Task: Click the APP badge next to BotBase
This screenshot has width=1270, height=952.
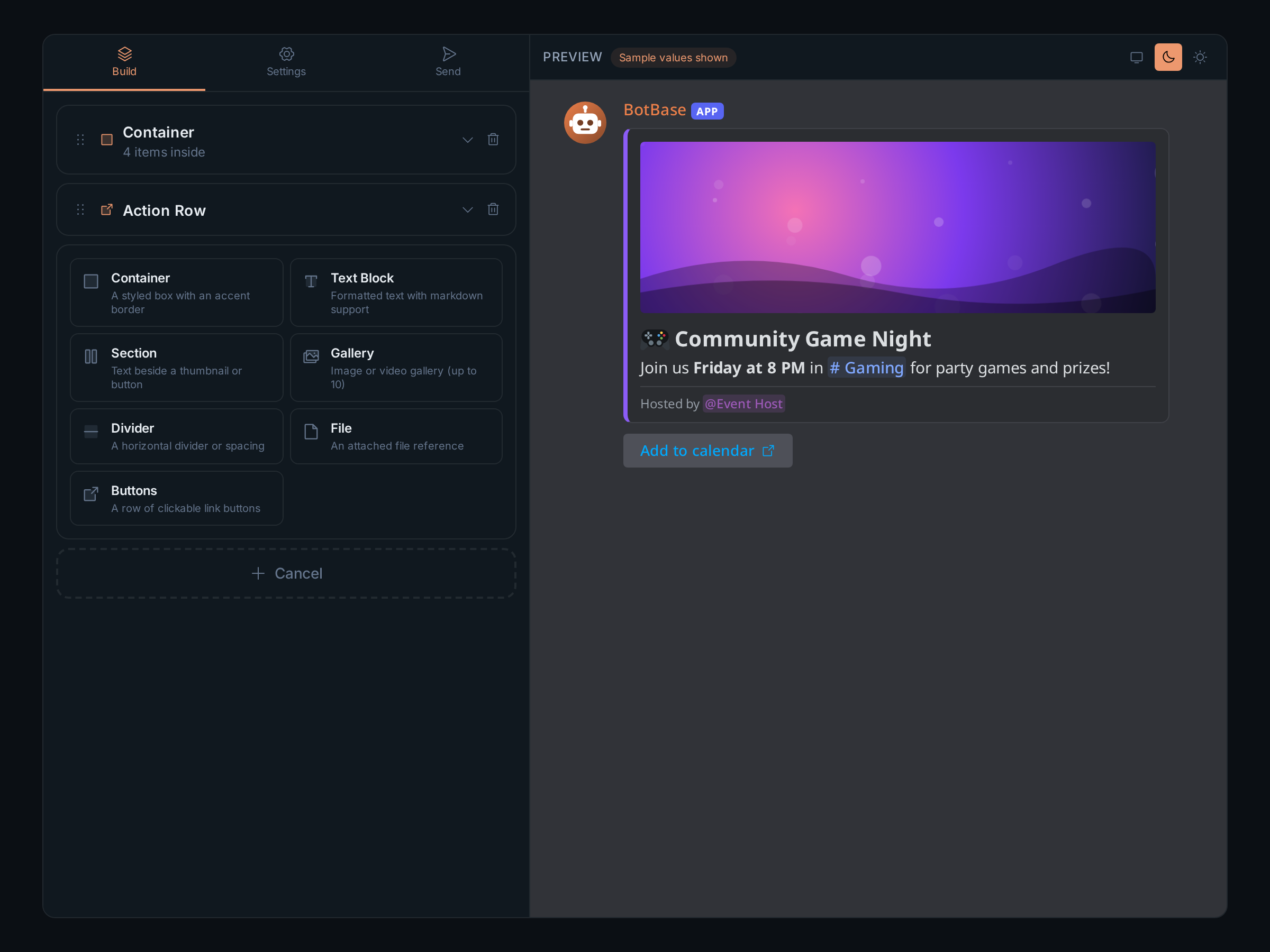Action: (x=707, y=111)
